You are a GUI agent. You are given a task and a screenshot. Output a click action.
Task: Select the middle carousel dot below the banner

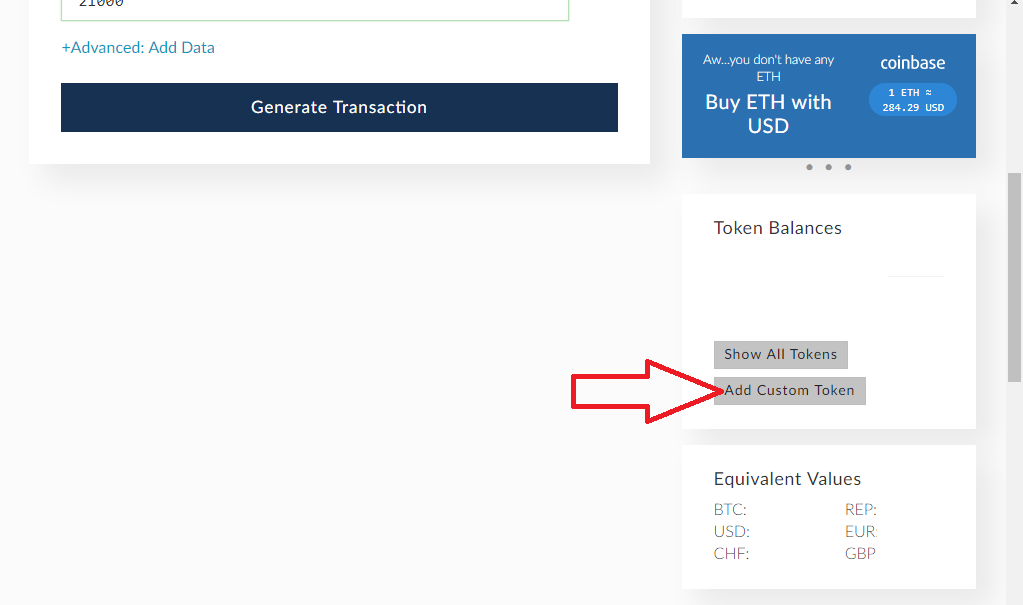(x=829, y=167)
